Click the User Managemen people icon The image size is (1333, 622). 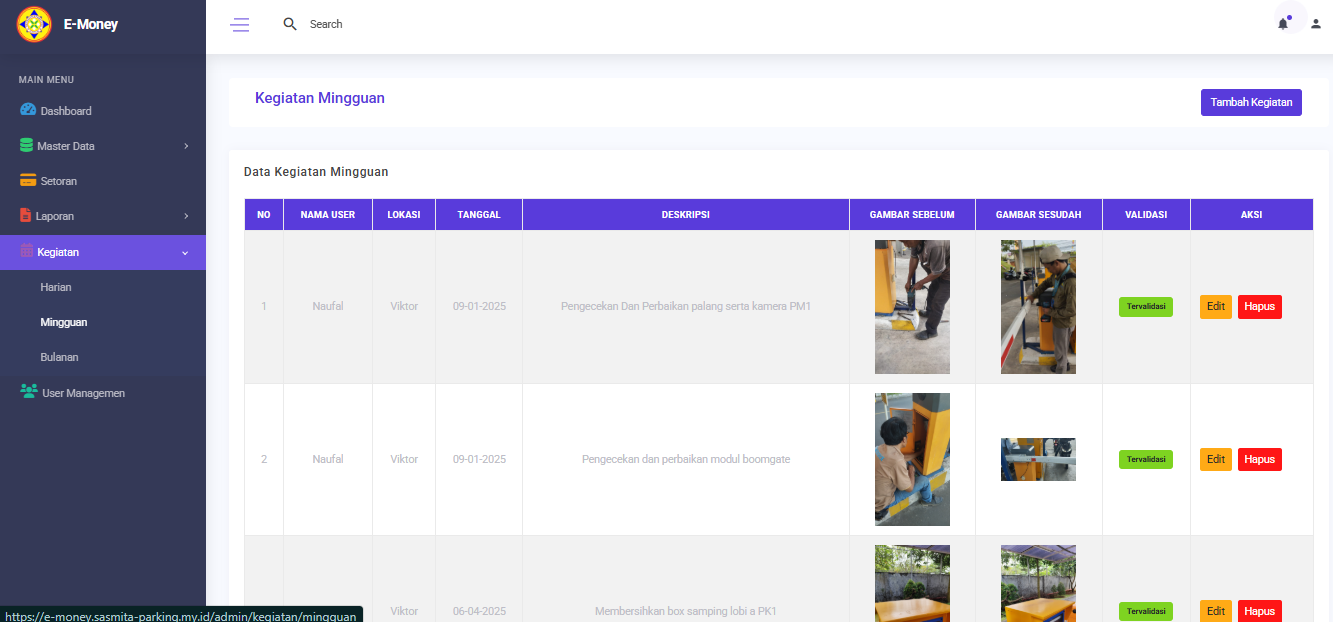click(29, 392)
